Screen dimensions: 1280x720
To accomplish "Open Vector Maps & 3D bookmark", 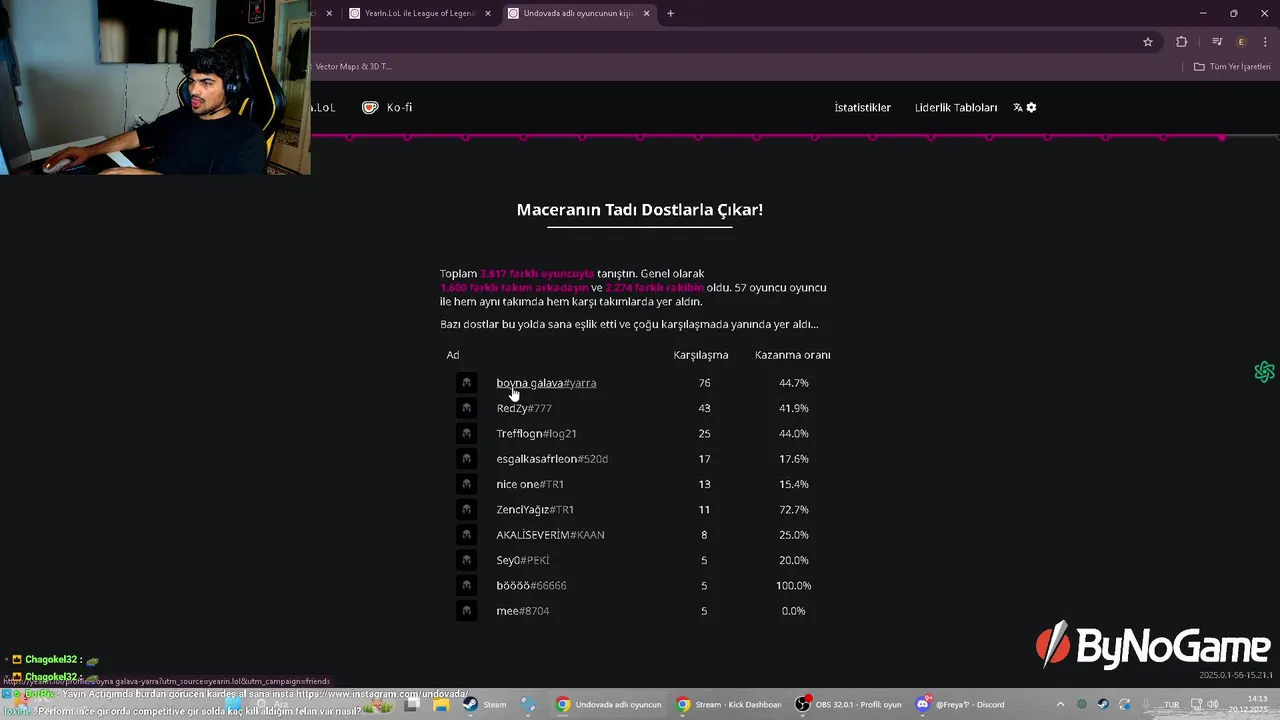I will [353, 67].
